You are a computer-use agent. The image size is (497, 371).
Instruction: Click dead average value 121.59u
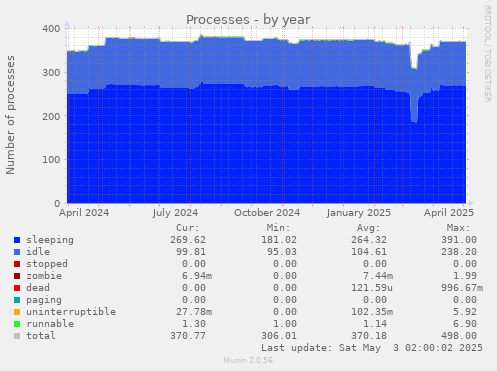tap(372, 288)
